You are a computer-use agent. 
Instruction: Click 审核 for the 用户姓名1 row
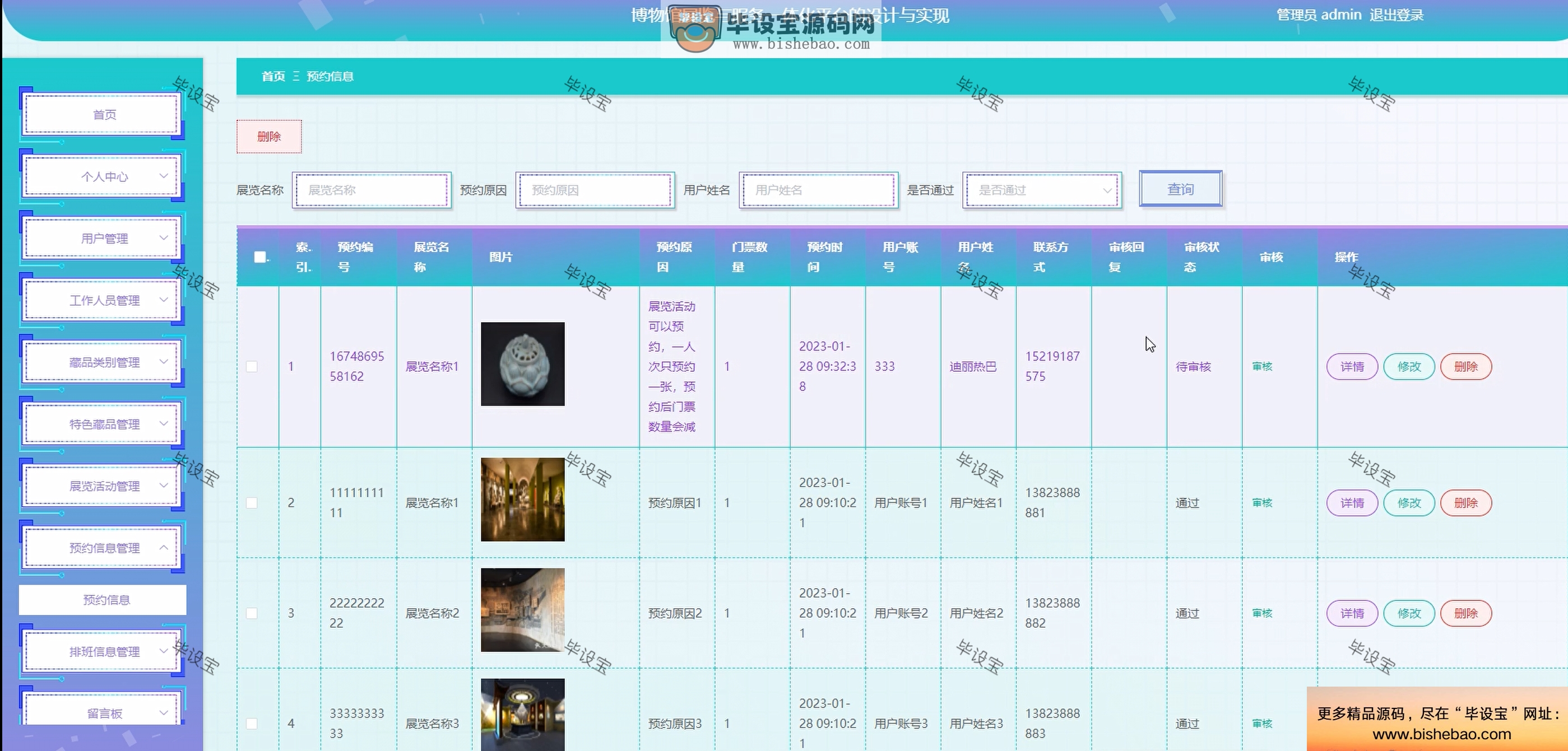pos(1263,503)
